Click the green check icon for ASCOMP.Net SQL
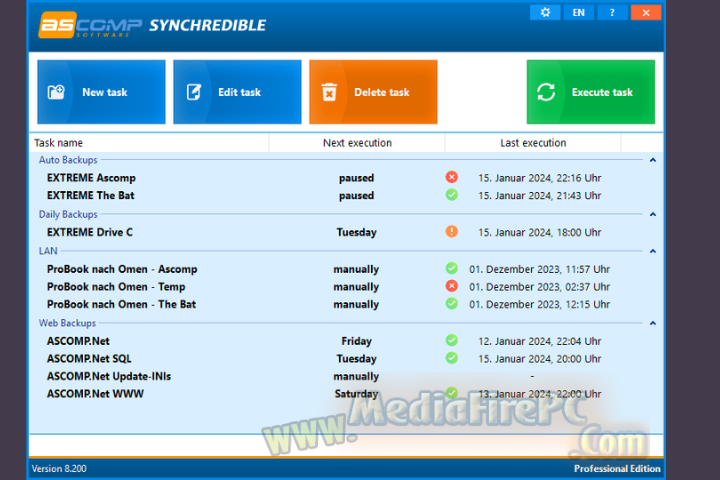Image resolution: width=720 pixels, height=480 pixels. [452, 357]
